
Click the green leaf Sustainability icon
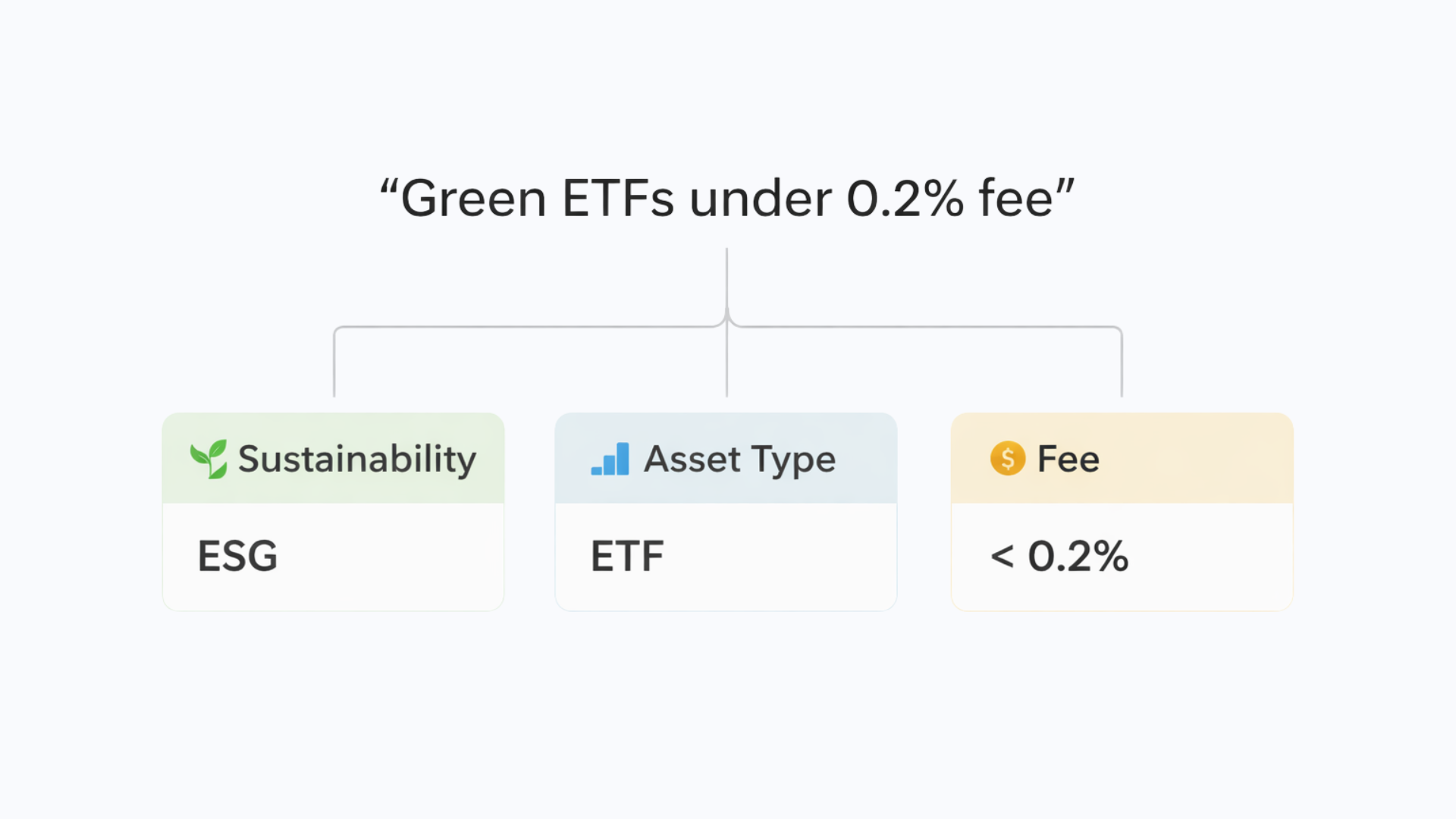point(209,459)
